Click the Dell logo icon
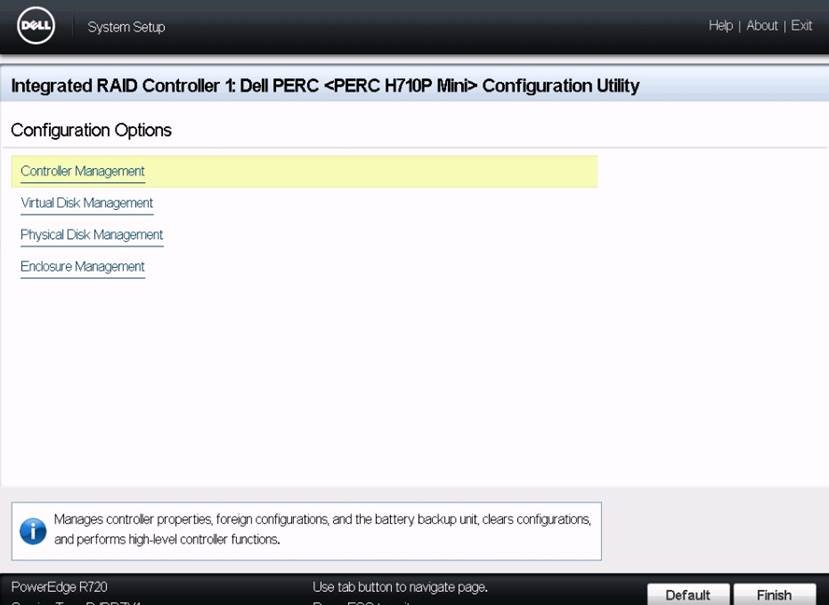Screen dimensions: 829x605 [36, 25]
